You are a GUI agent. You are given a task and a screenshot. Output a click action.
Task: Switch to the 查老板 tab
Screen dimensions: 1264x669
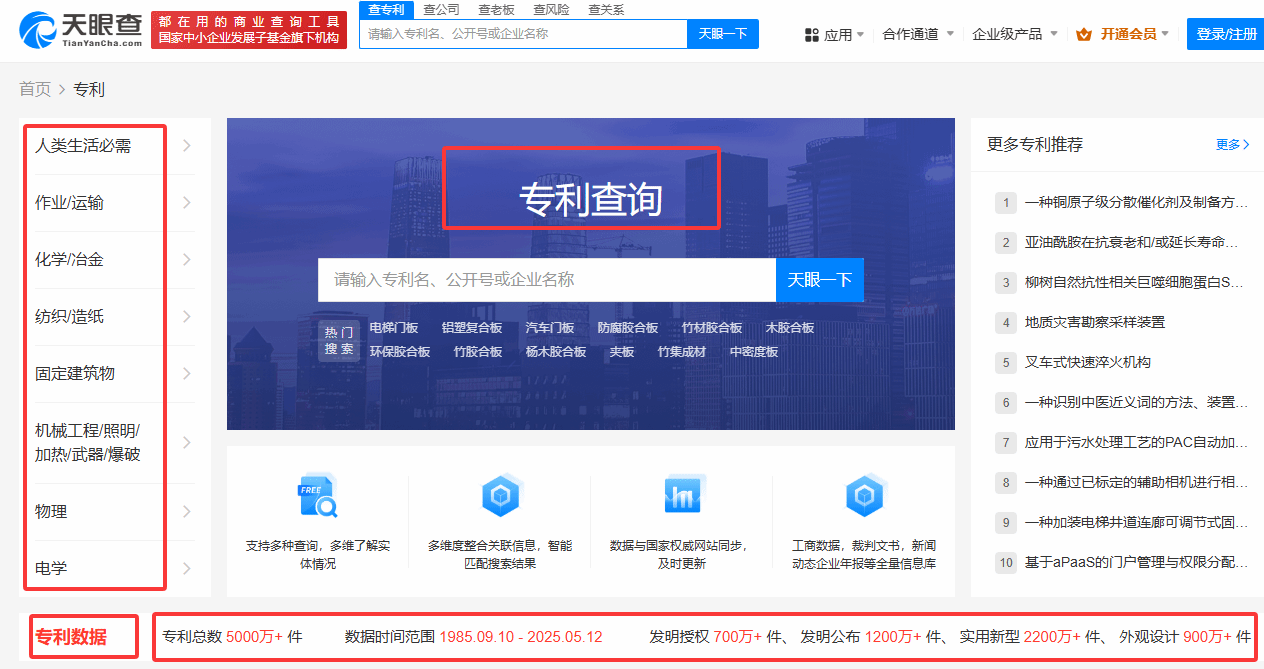[496, 9]
